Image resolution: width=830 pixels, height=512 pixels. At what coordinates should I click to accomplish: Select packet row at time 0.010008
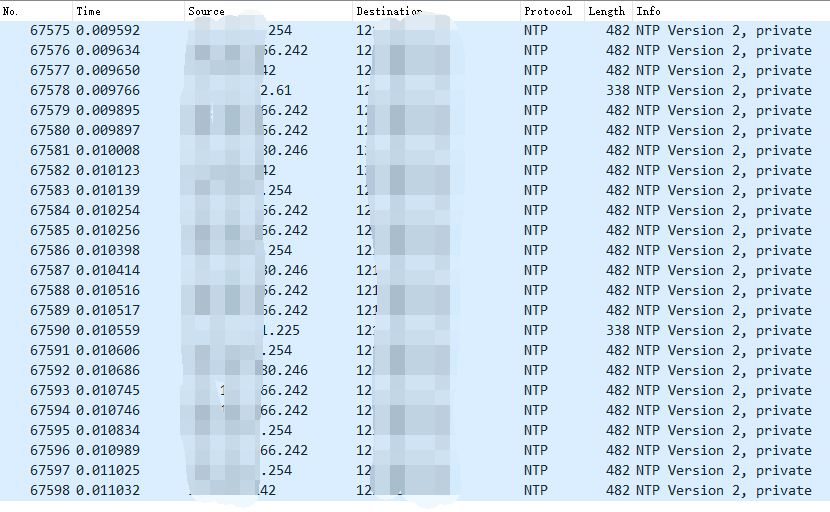tap(108, 151)
